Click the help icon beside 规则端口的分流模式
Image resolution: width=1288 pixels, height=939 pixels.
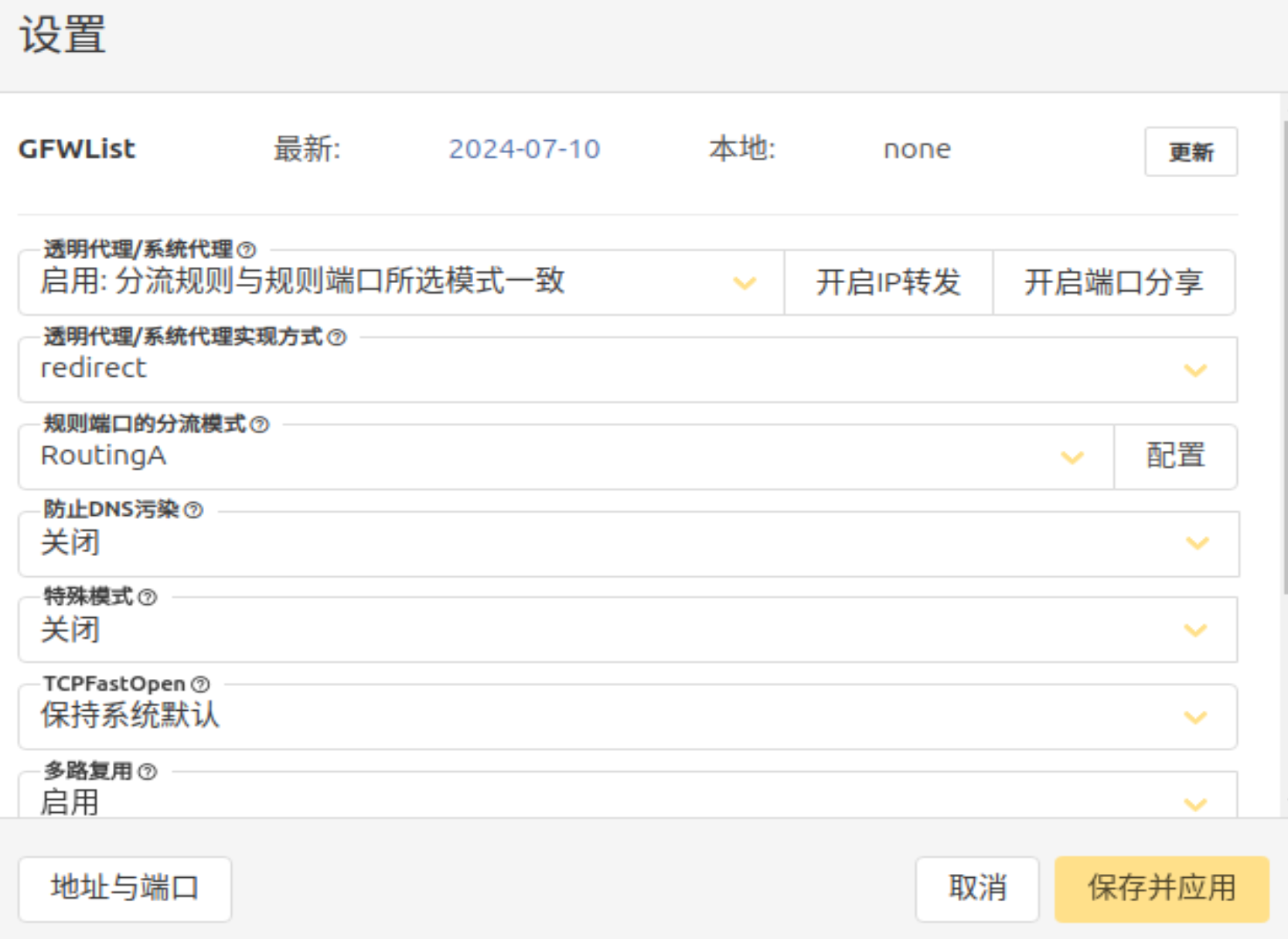click(260, 425)
